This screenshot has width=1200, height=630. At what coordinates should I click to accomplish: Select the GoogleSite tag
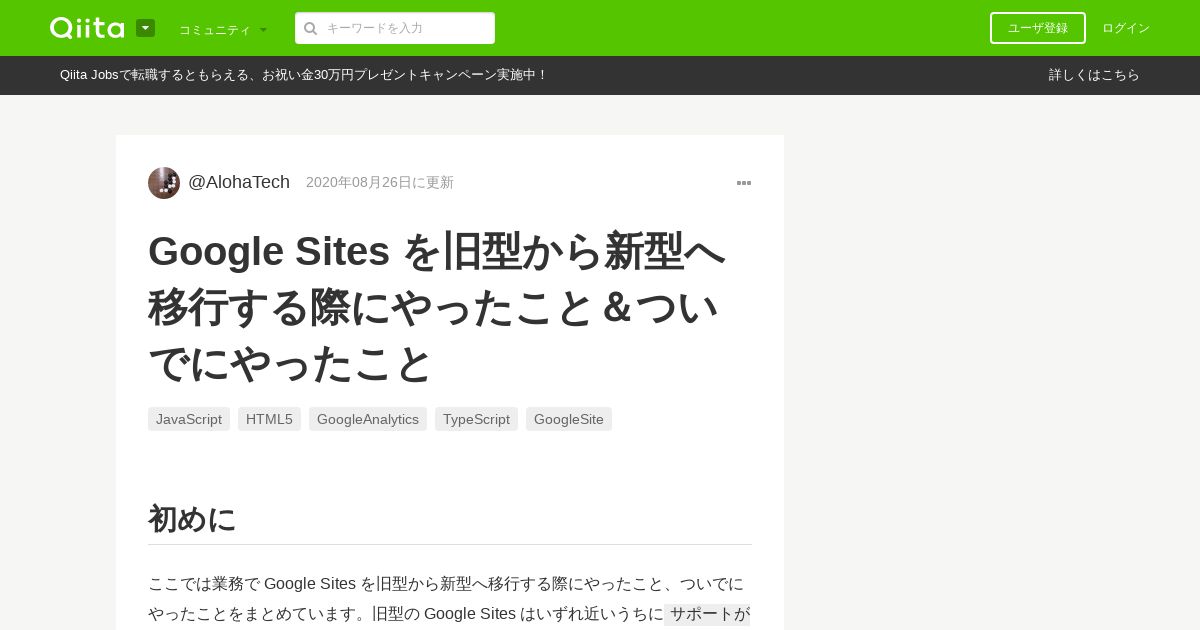coord(569,419)
